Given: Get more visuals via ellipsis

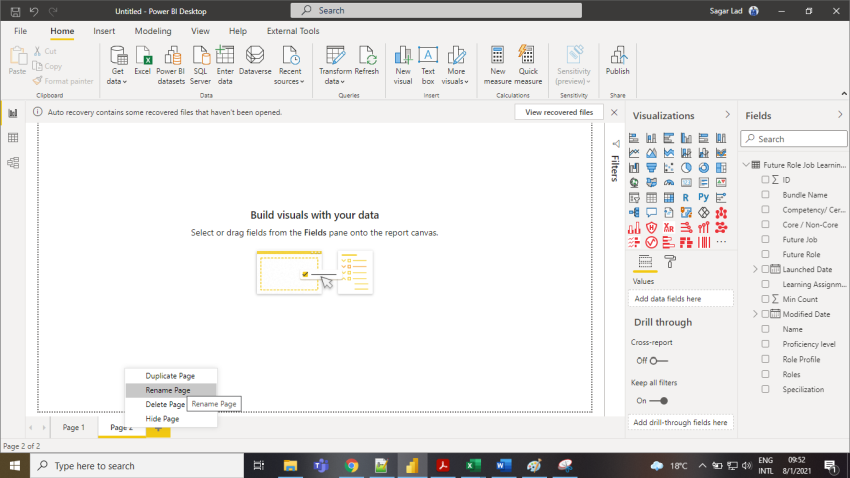Looking at the screenshot, I should coord(721,242).
